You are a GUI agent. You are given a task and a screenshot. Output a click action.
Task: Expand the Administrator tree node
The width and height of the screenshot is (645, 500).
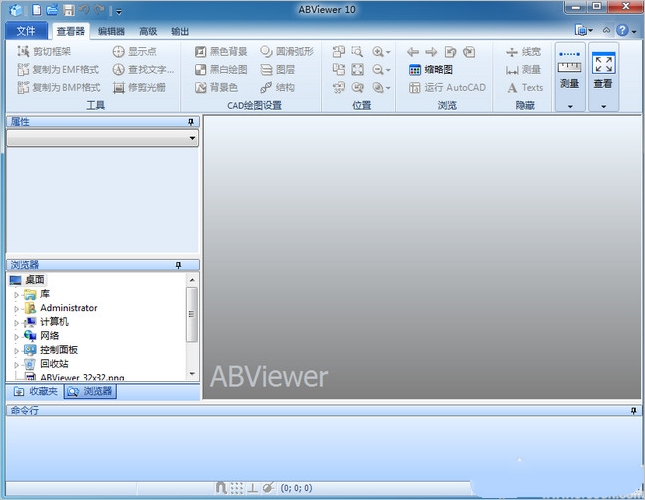16,308
